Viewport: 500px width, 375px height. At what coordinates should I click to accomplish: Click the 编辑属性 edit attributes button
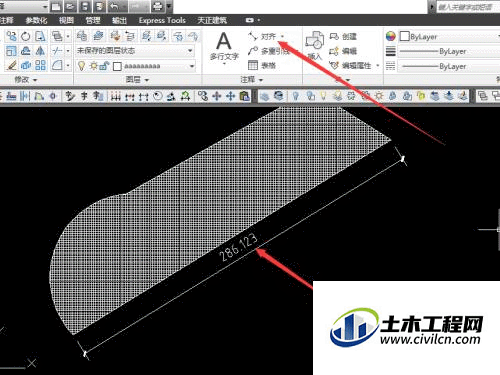(351, 66)
